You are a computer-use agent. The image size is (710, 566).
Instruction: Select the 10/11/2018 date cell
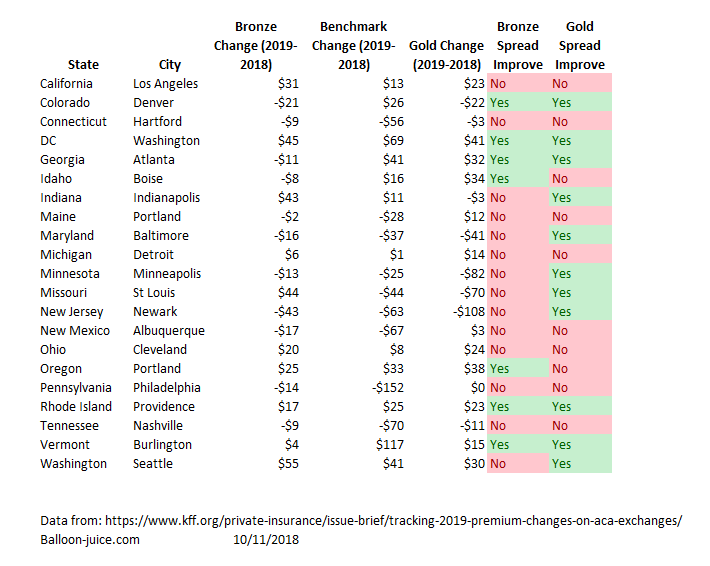266,540
